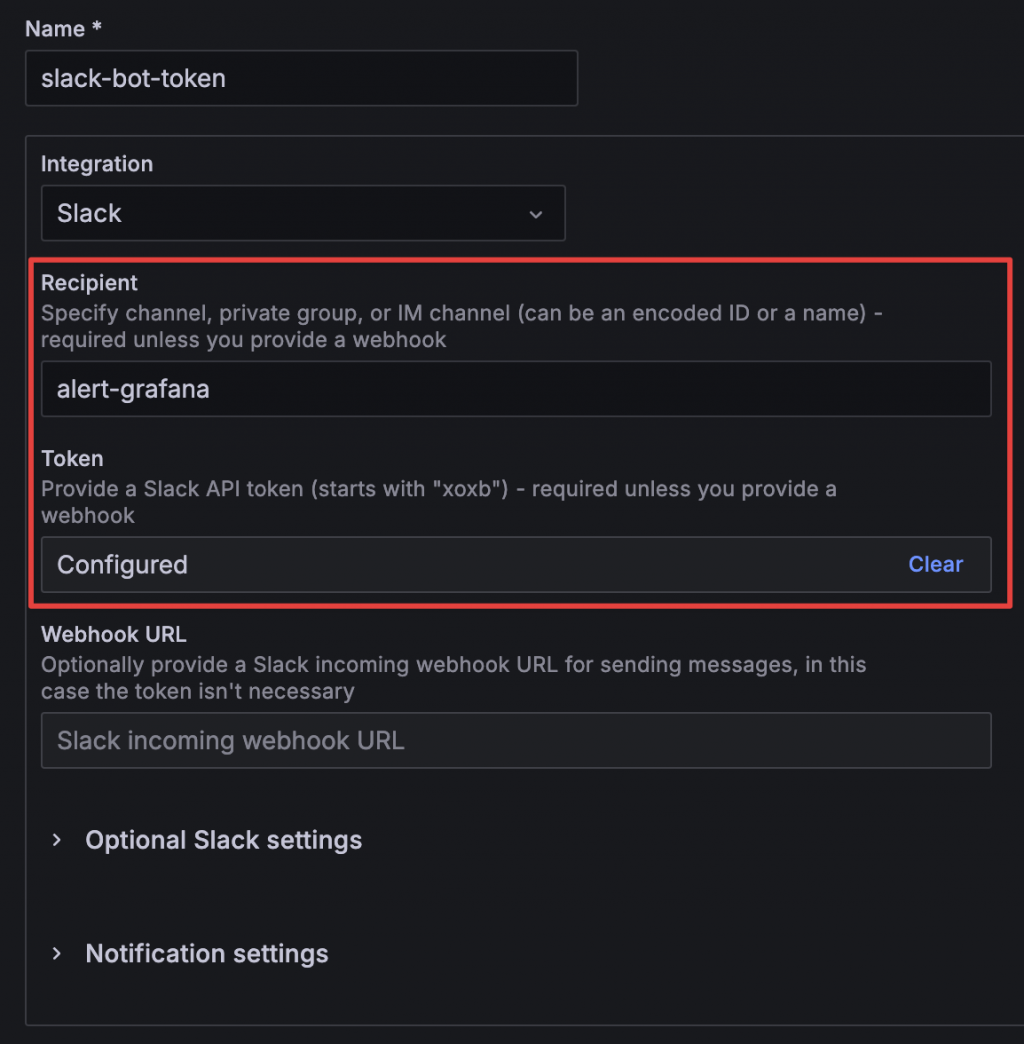The width and height of the screenshot is (1024, 1044).
Task: Click the Recipient field containing alert-grafana
Action: tap(515, 389)
